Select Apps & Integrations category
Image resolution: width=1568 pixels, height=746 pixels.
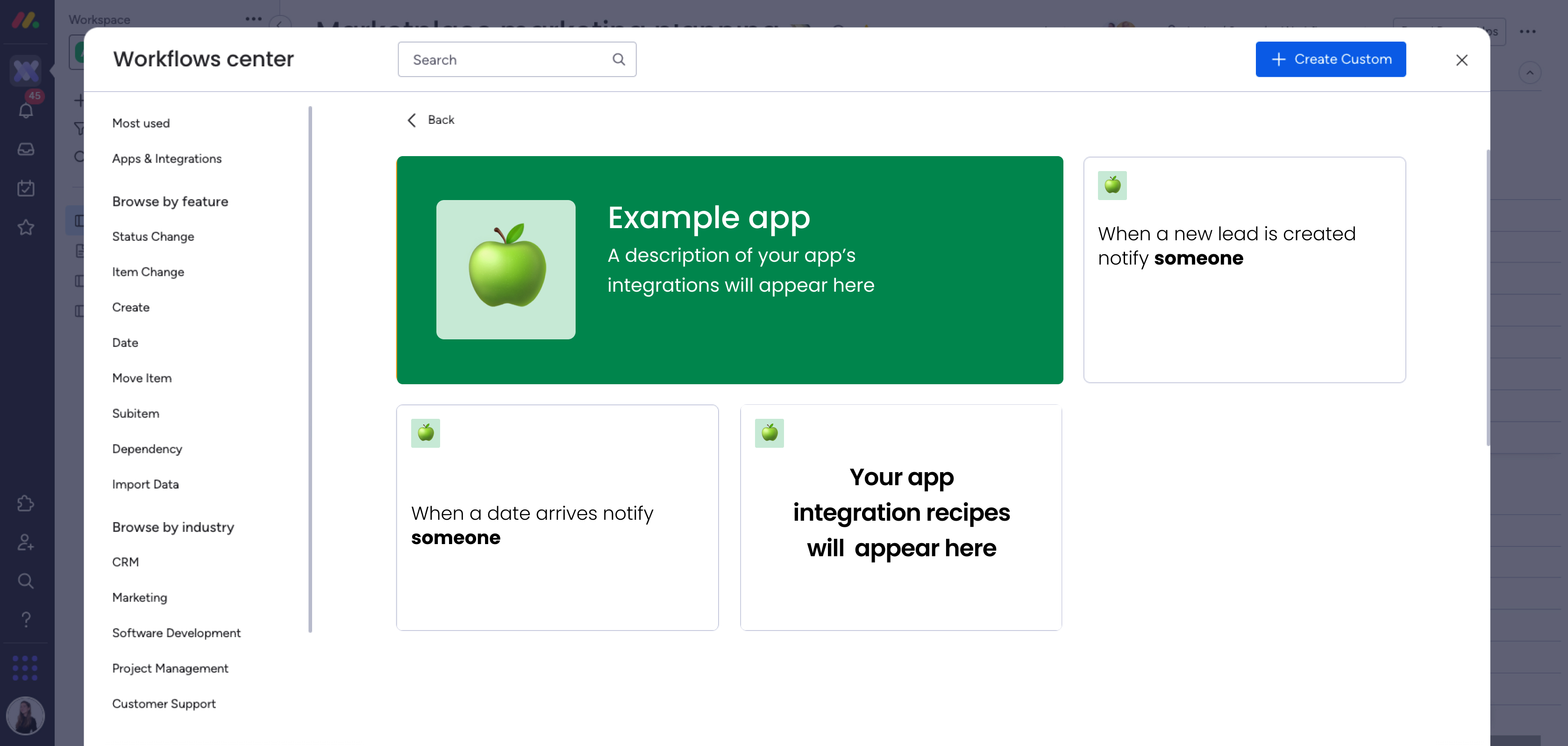tap(167, 159)
